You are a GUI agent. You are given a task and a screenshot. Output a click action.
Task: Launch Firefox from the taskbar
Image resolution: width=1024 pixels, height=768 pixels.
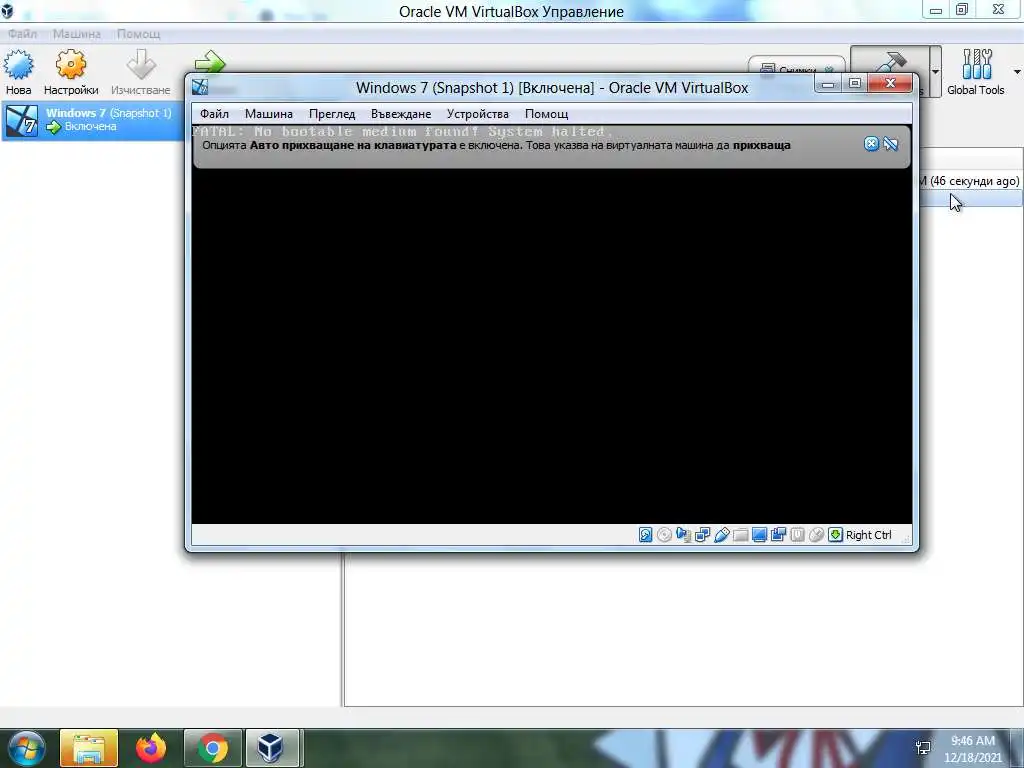[x=151, y=748]
